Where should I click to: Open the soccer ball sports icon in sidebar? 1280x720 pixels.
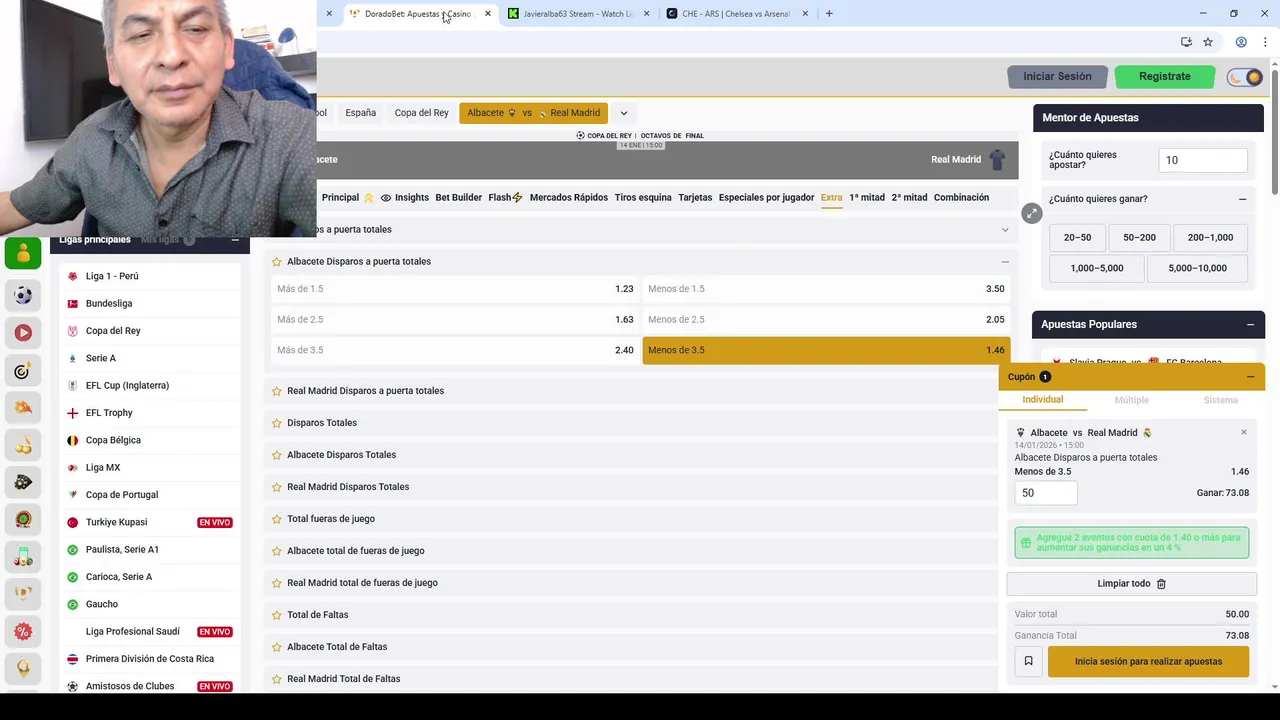click(23, 295)
